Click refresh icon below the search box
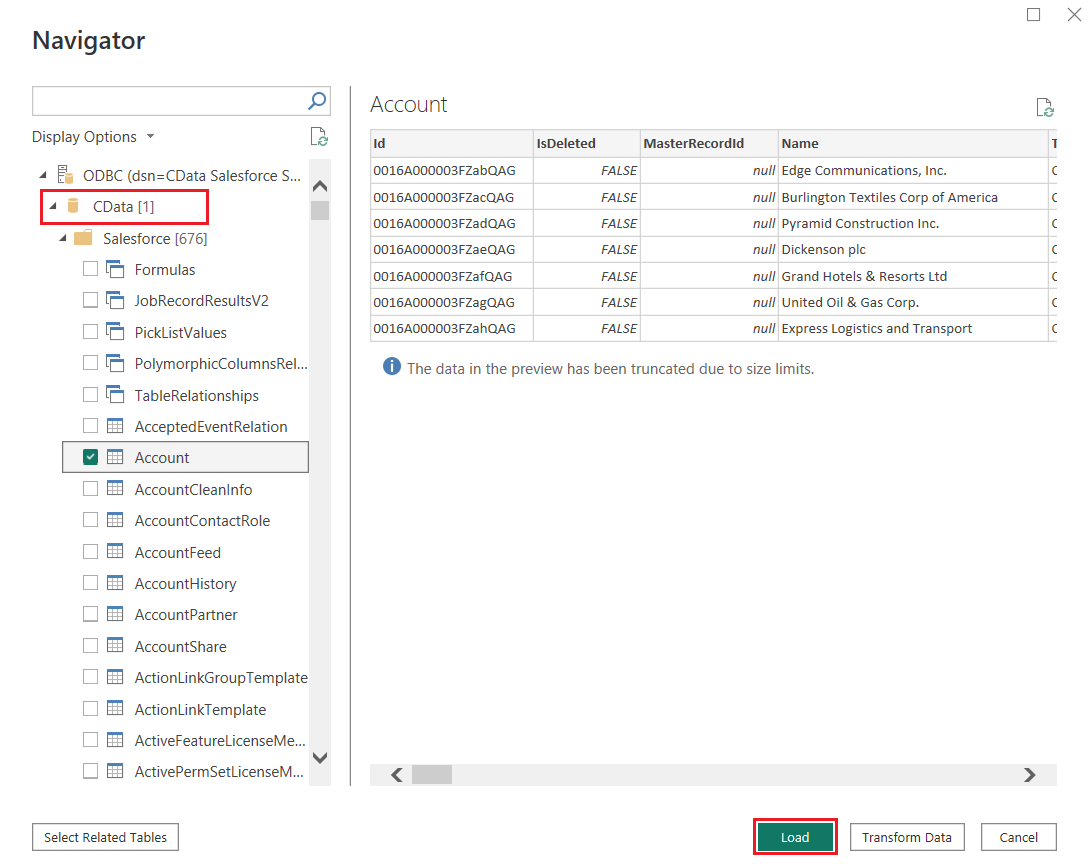Viewport: 1088px width, 867px height. (x=318, y=137)
